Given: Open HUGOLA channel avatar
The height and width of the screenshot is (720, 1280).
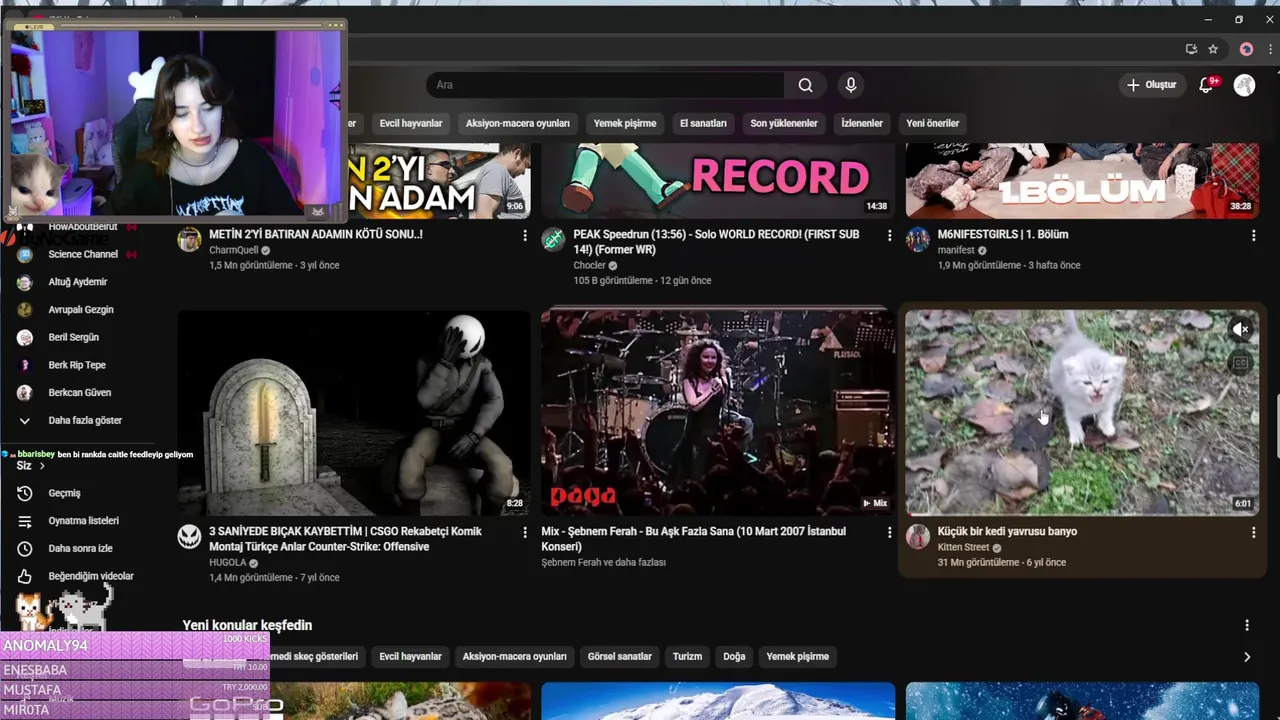Looking at the screenshot, I should click(189, 537).
